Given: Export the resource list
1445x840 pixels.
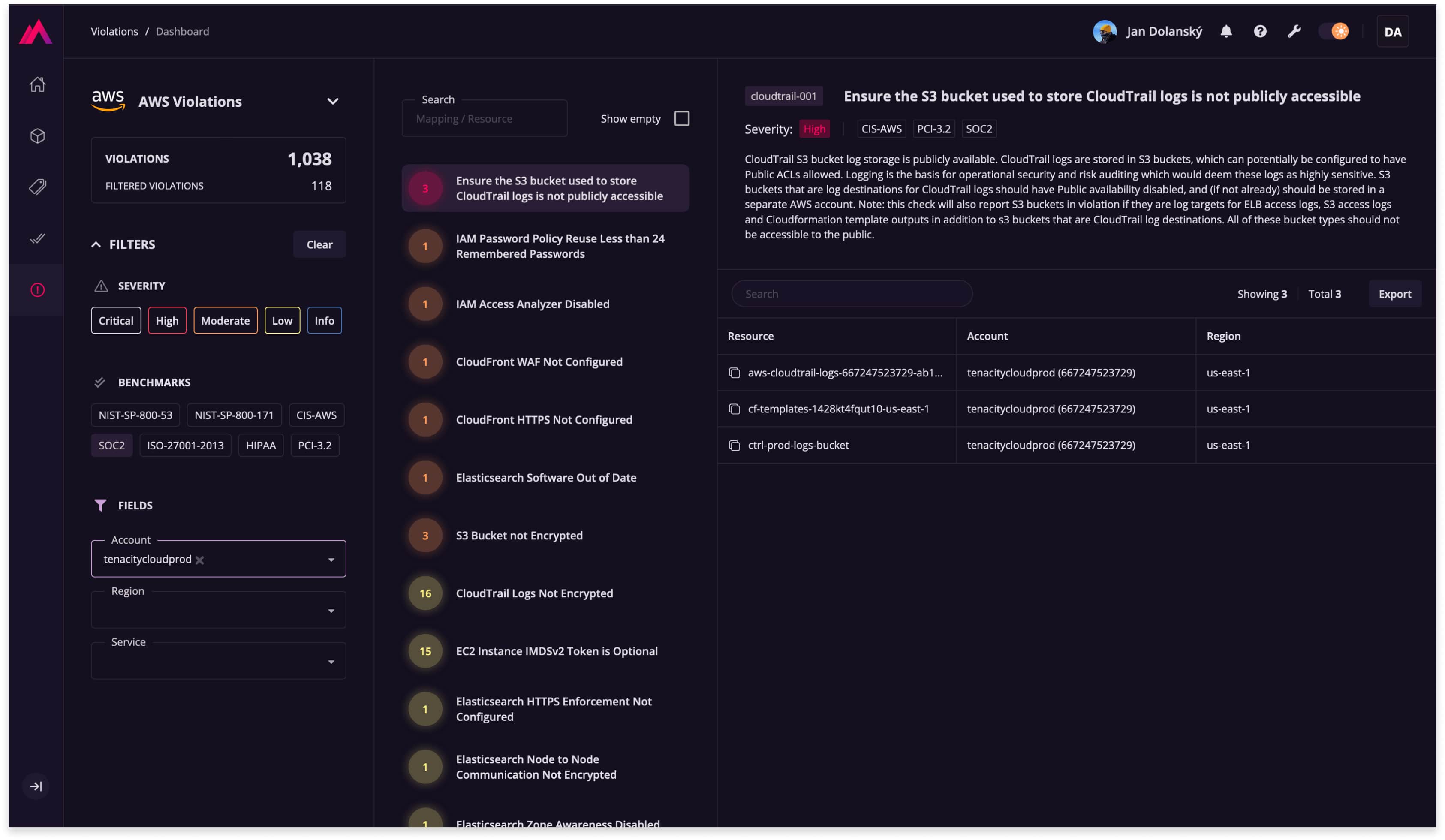Looking at the screenshot, I should tap(1394, 294).
